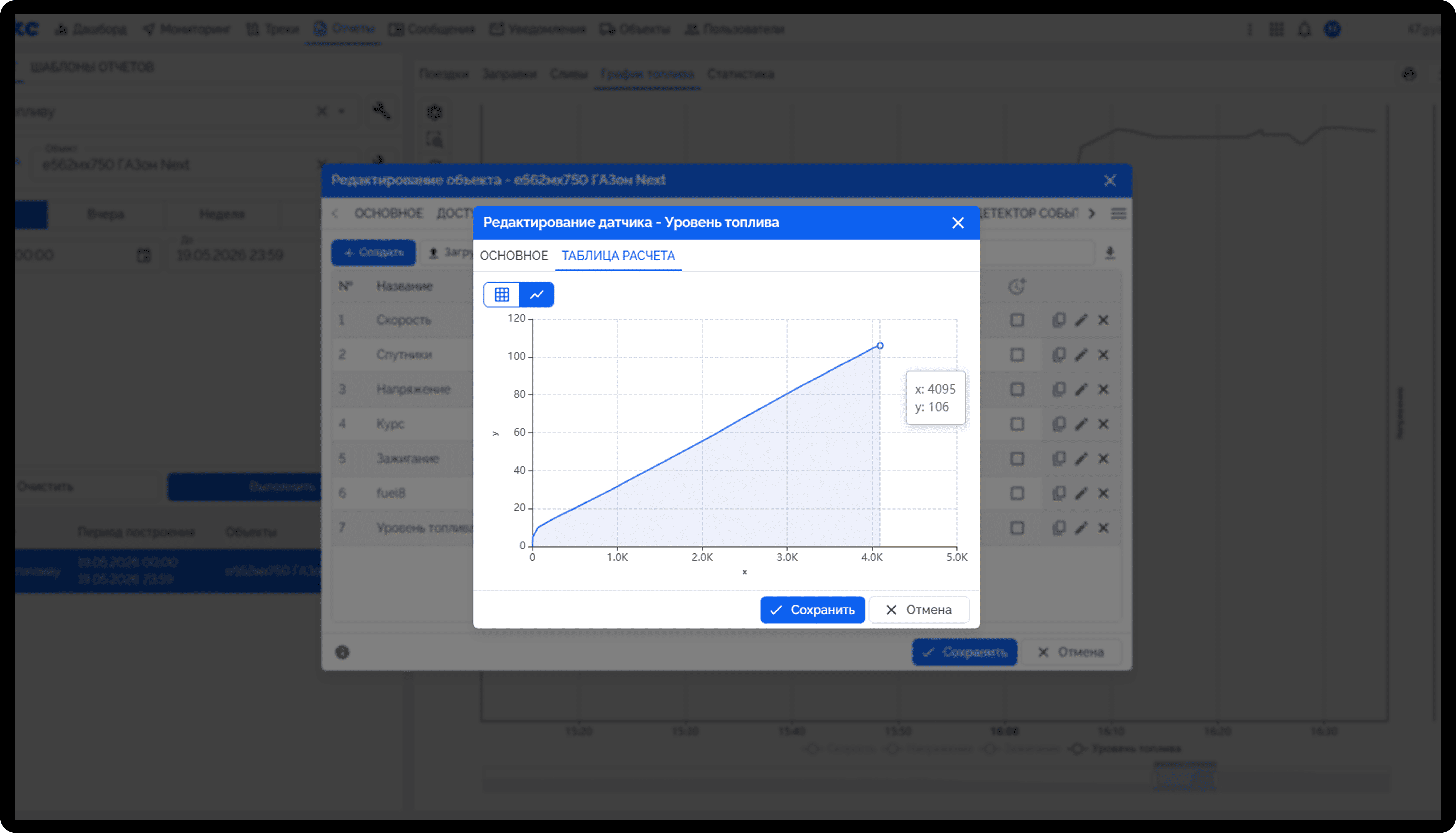Delete the Напряжение sensor
This screenshot has height=833, width=1456.
(x=1103, y=390)
